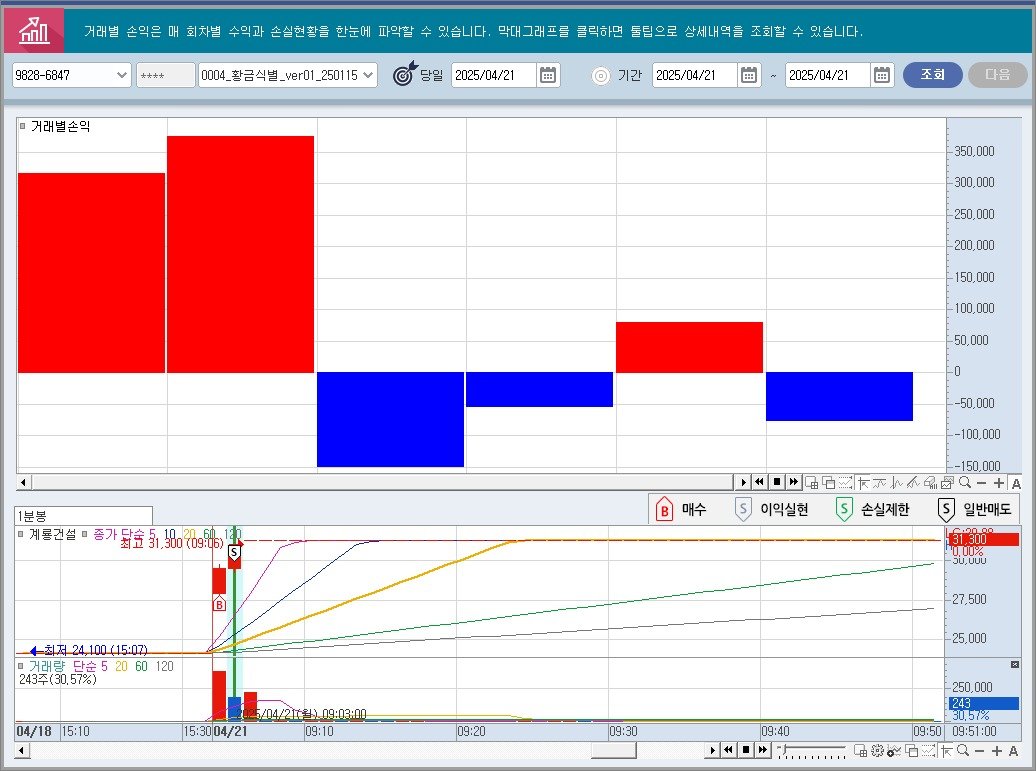Zoom out candle chart with minus icon

coord(979,751)
